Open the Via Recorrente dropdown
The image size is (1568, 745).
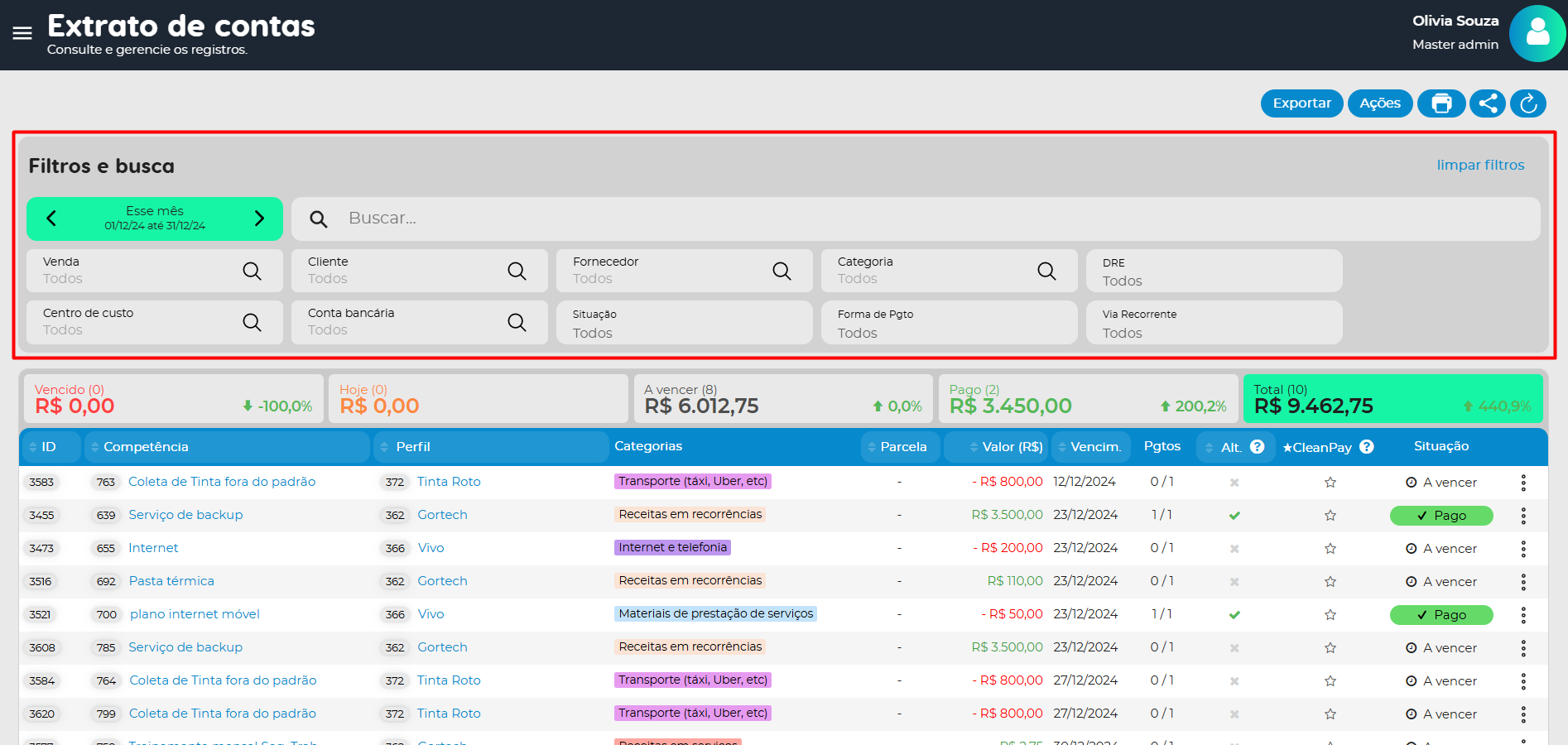pos(1214,322)
